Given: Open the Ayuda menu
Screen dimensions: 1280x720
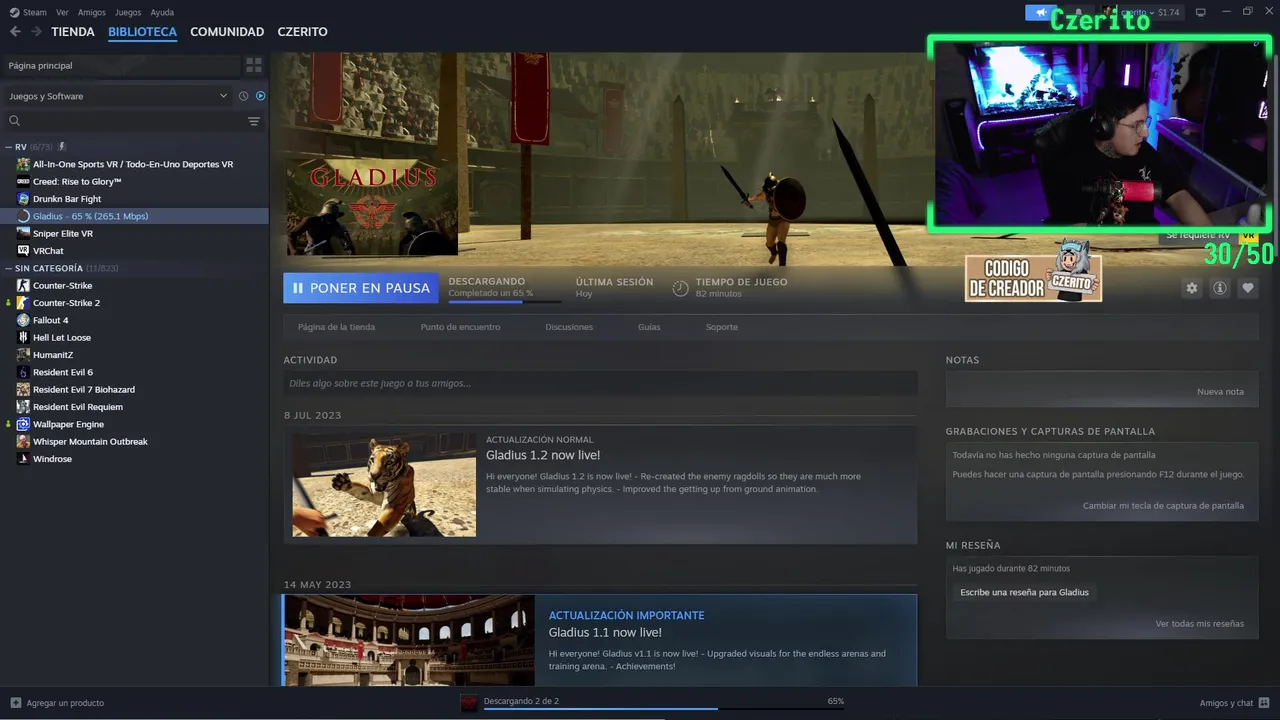Looking at the screenshot, I should tap(162, 12).
